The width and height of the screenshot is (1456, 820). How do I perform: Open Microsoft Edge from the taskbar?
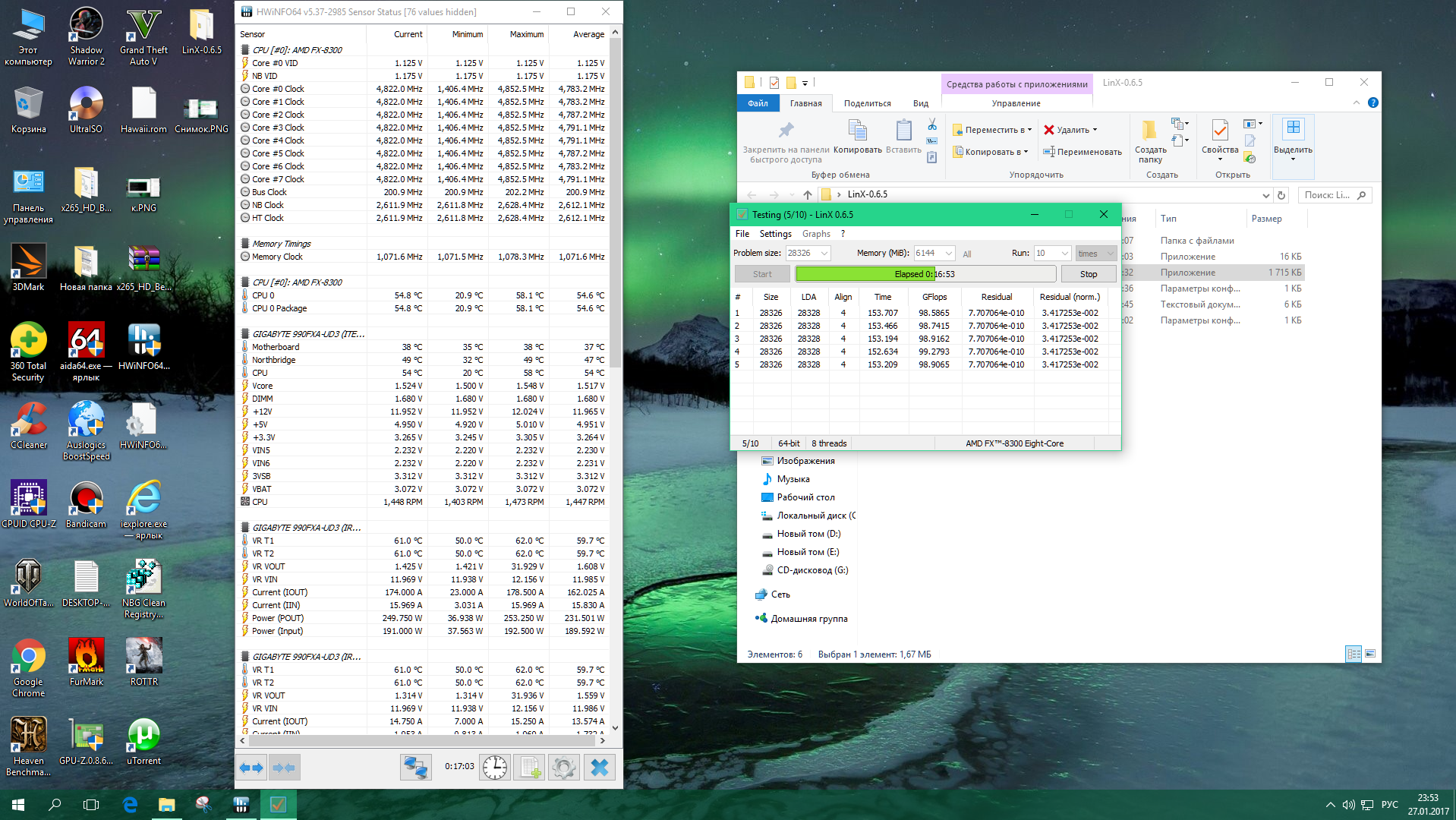(130, 805)
